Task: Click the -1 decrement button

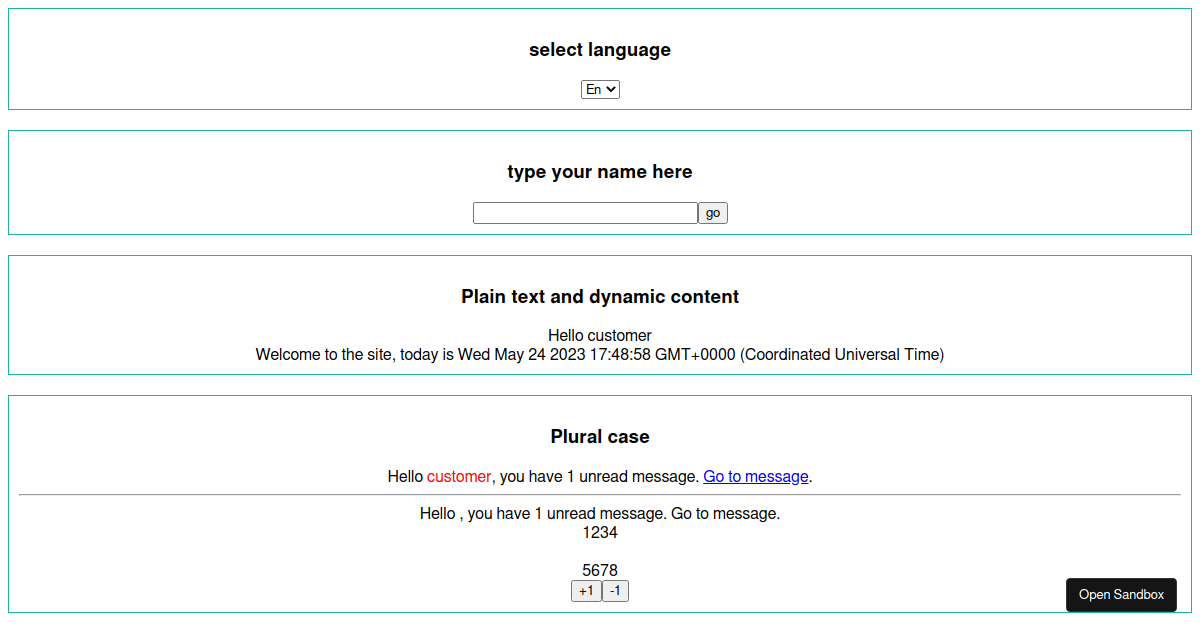Action: pyautogui.click(x=615, y=591)
